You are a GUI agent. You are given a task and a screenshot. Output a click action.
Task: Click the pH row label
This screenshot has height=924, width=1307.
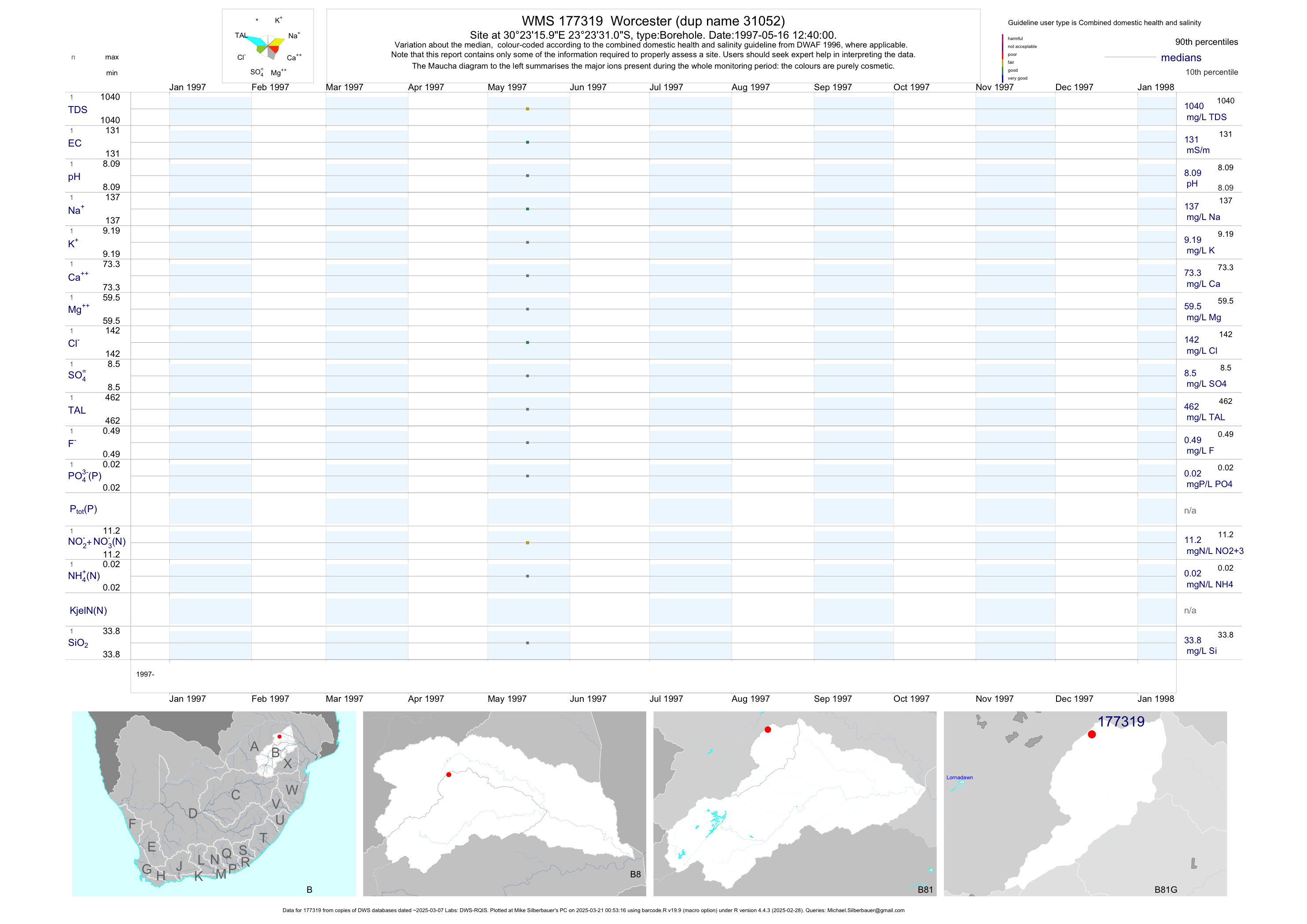click(x=74, y=177)
